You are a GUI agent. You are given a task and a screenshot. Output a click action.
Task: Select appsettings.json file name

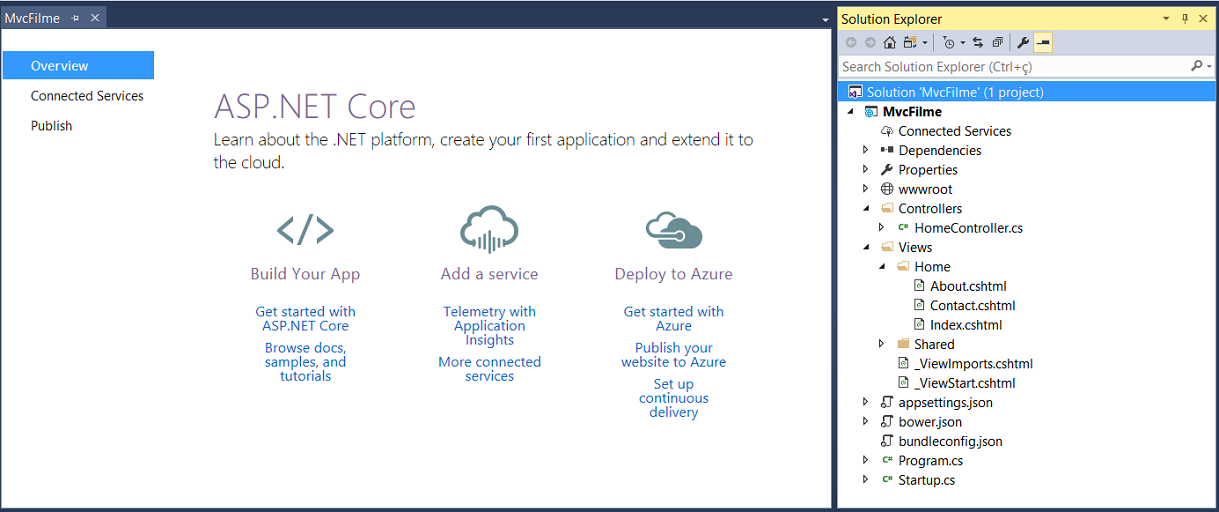tap(945, 402)
